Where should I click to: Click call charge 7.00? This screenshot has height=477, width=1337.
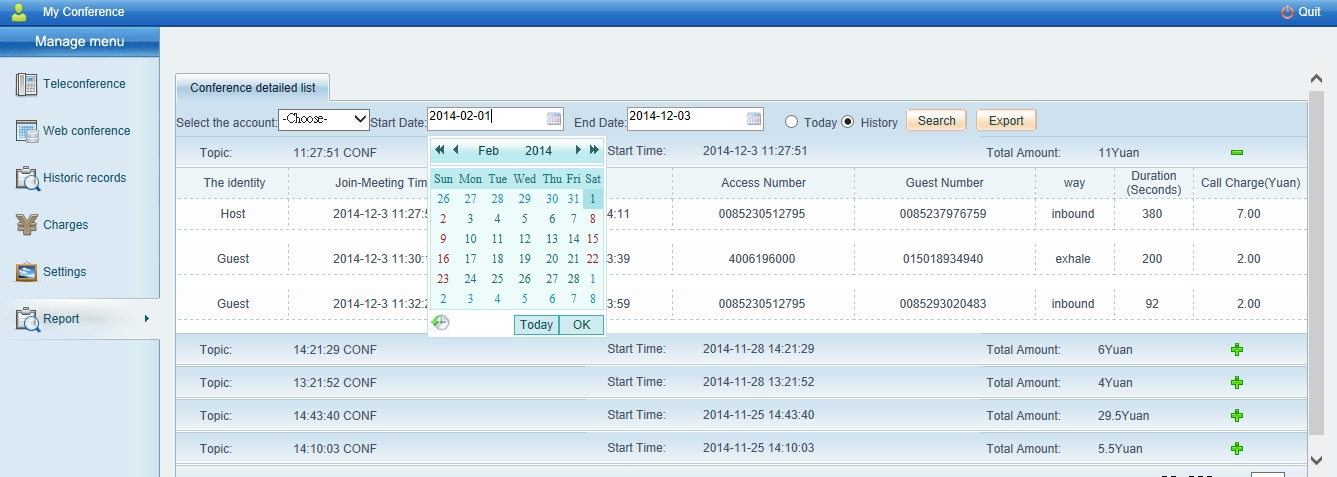coord(1248,214)
